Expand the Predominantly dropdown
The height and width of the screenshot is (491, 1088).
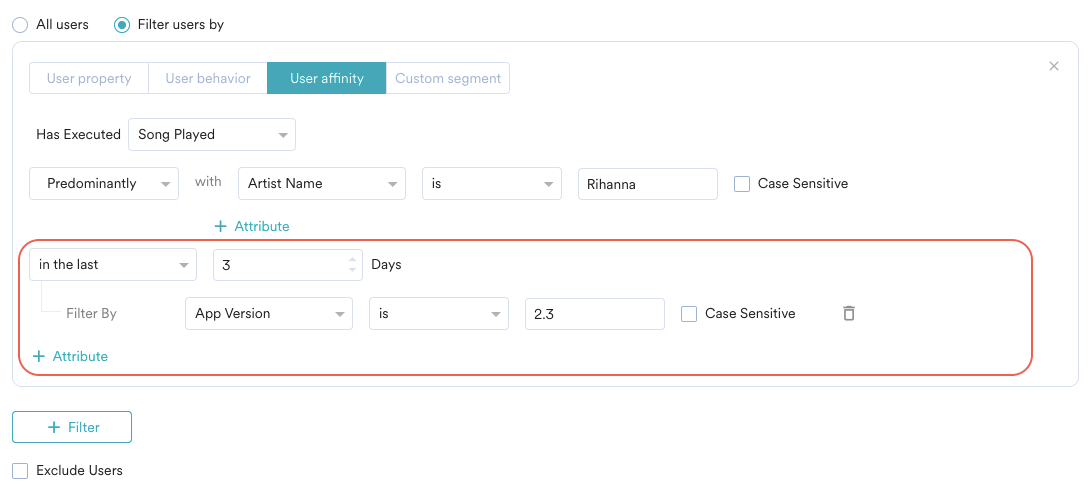[104, 183]
